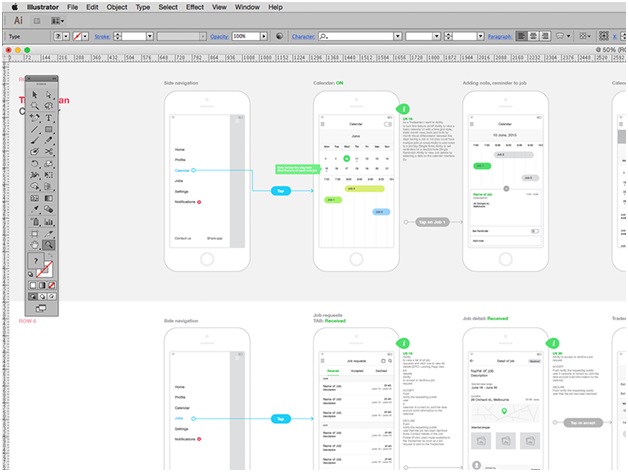Align paragraph text to the left

tap(522, 35)
